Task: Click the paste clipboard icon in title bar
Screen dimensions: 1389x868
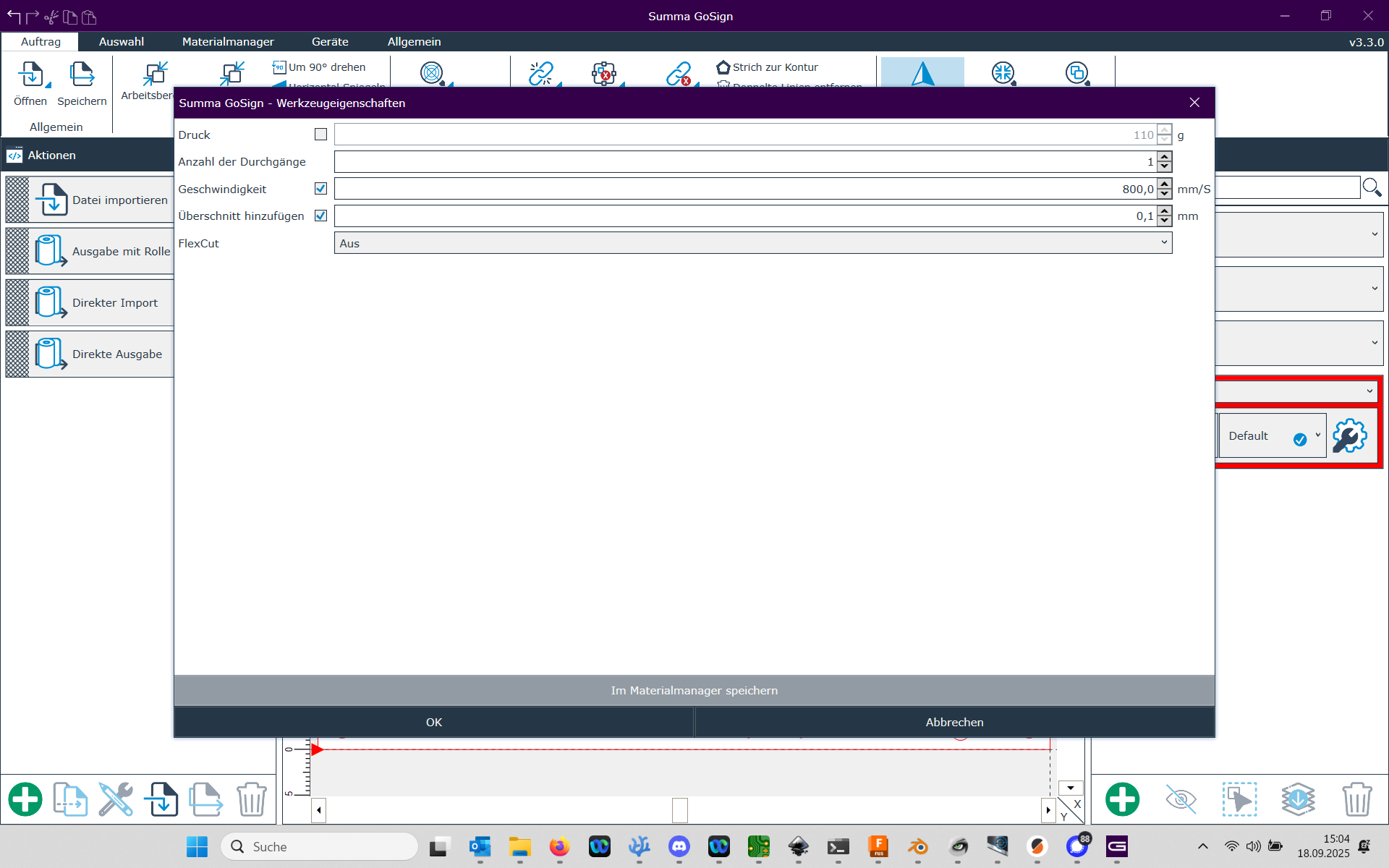Action: pos(89,16)
